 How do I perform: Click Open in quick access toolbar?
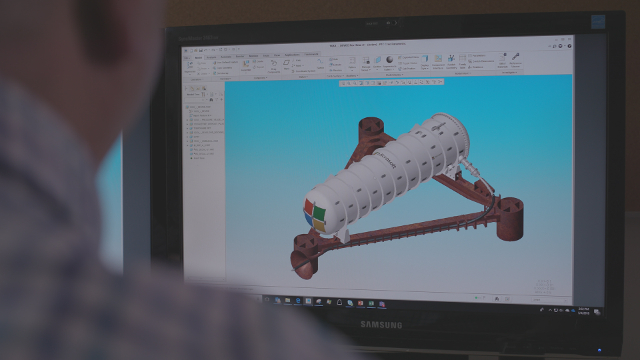(196, 50)
